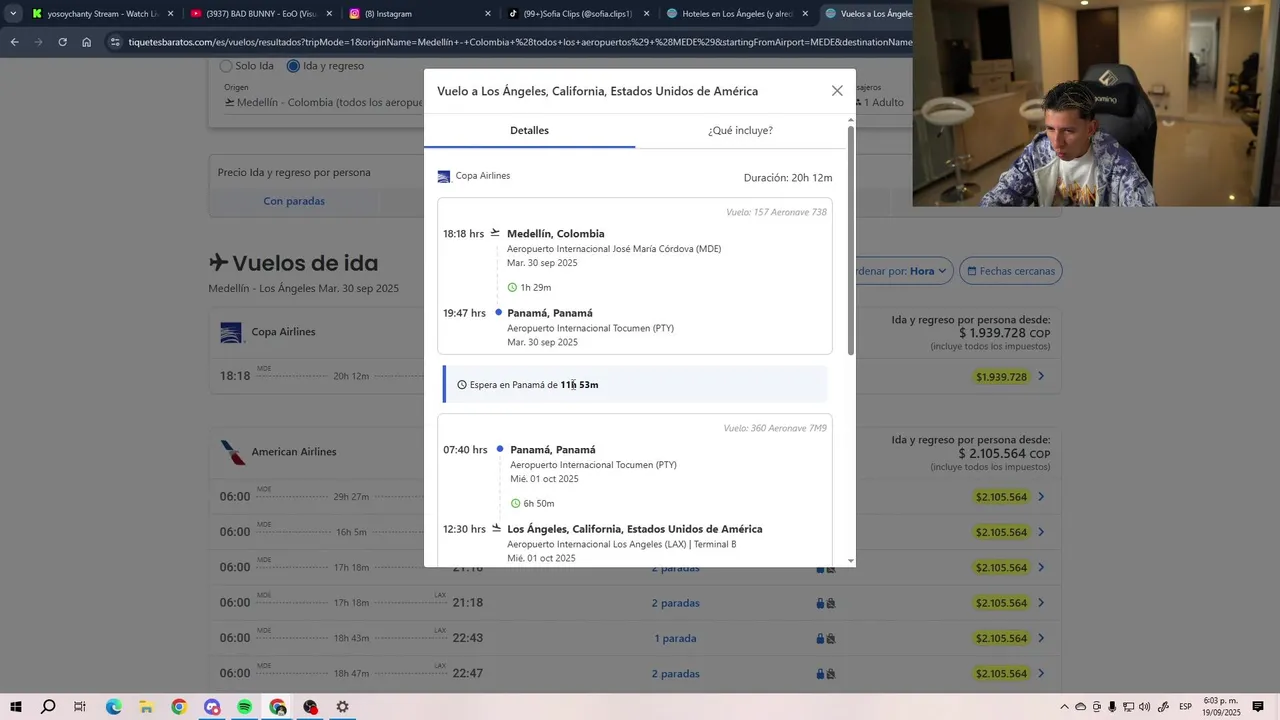The height and width of the screenshot is (720, 1280).
Task: Click the 1 parada link on 22:43 row
Action: (x=675, y=638)
